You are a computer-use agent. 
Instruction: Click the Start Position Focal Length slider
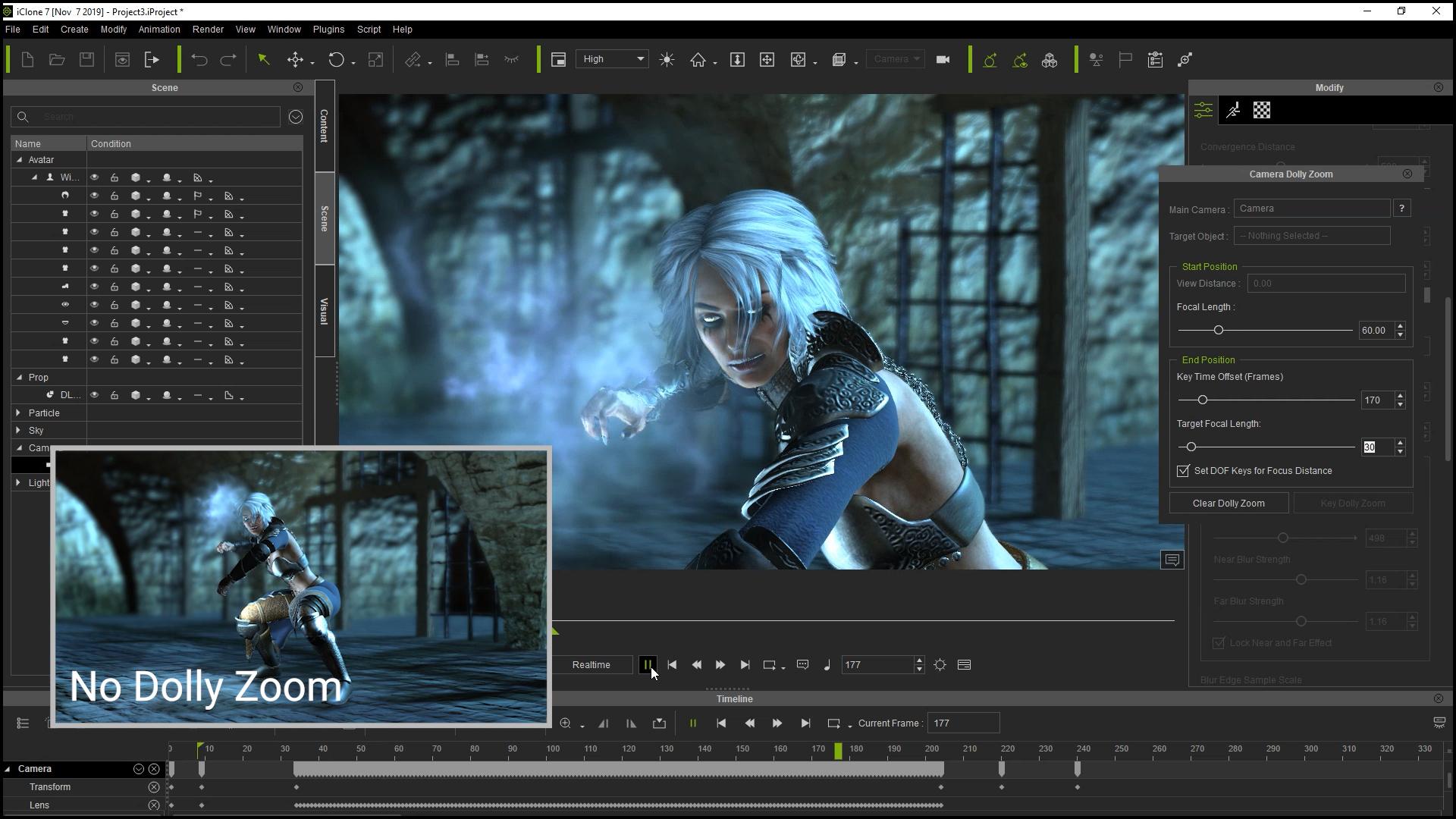pyautogui.click(x=1218, y=331)
